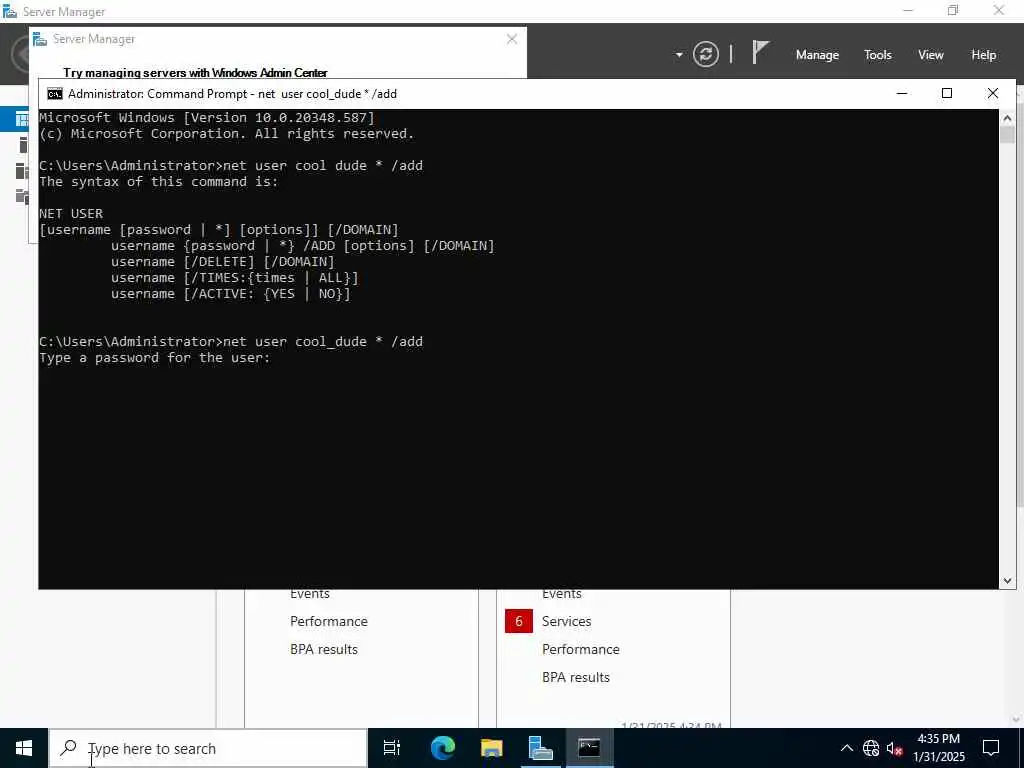Screen dimensions: 1024x768
Task: Maximize the Command Prompt window
Action: coord(946,93)
